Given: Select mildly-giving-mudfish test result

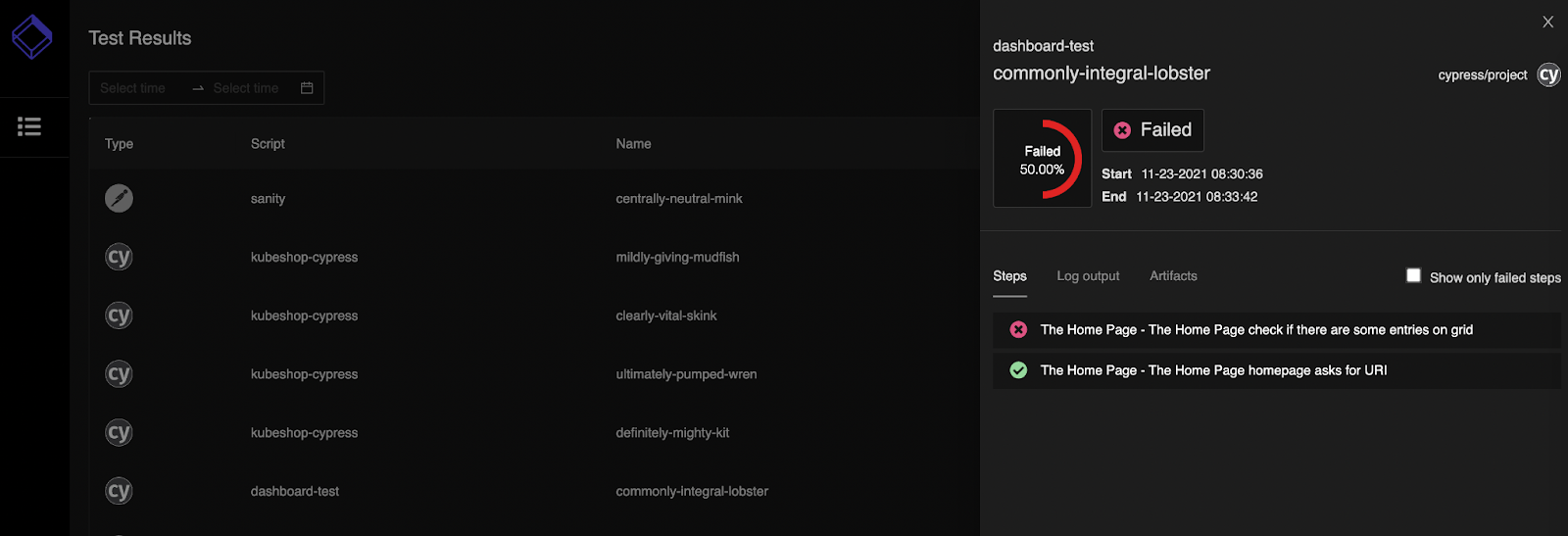Looking at the screenshot, I should coord(677,258).
